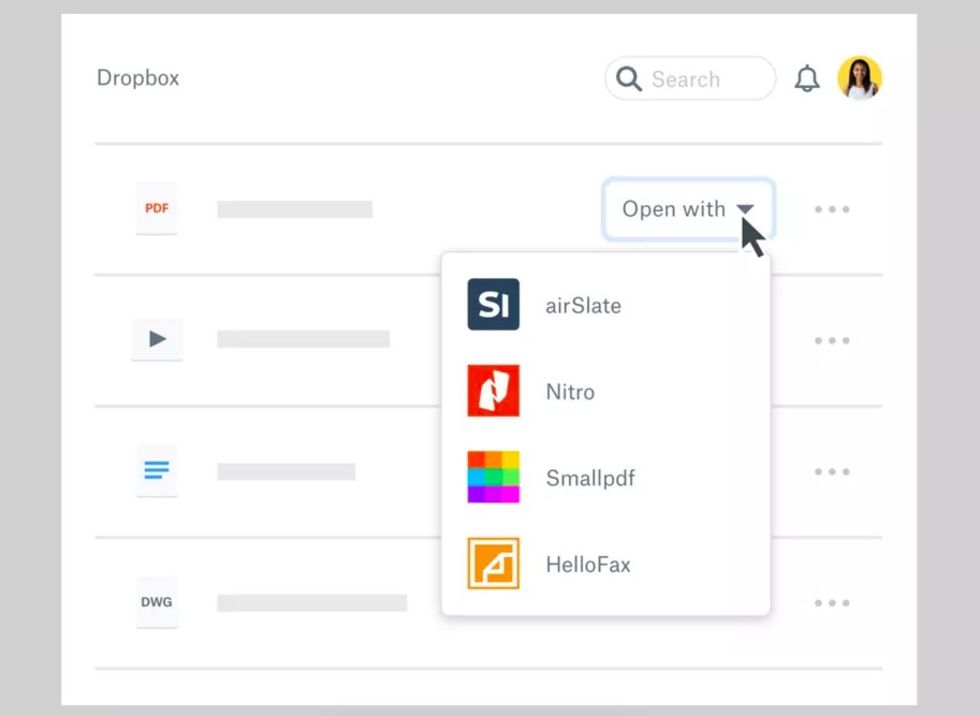This screenshot has height=716, width=980.
Task: Focus the Search input field
Action: pos(690,79)
